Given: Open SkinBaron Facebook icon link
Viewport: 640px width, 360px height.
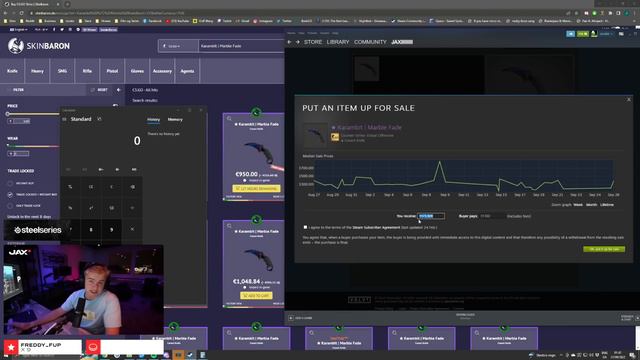Looking at the screenshot, I should pos(54,30).
